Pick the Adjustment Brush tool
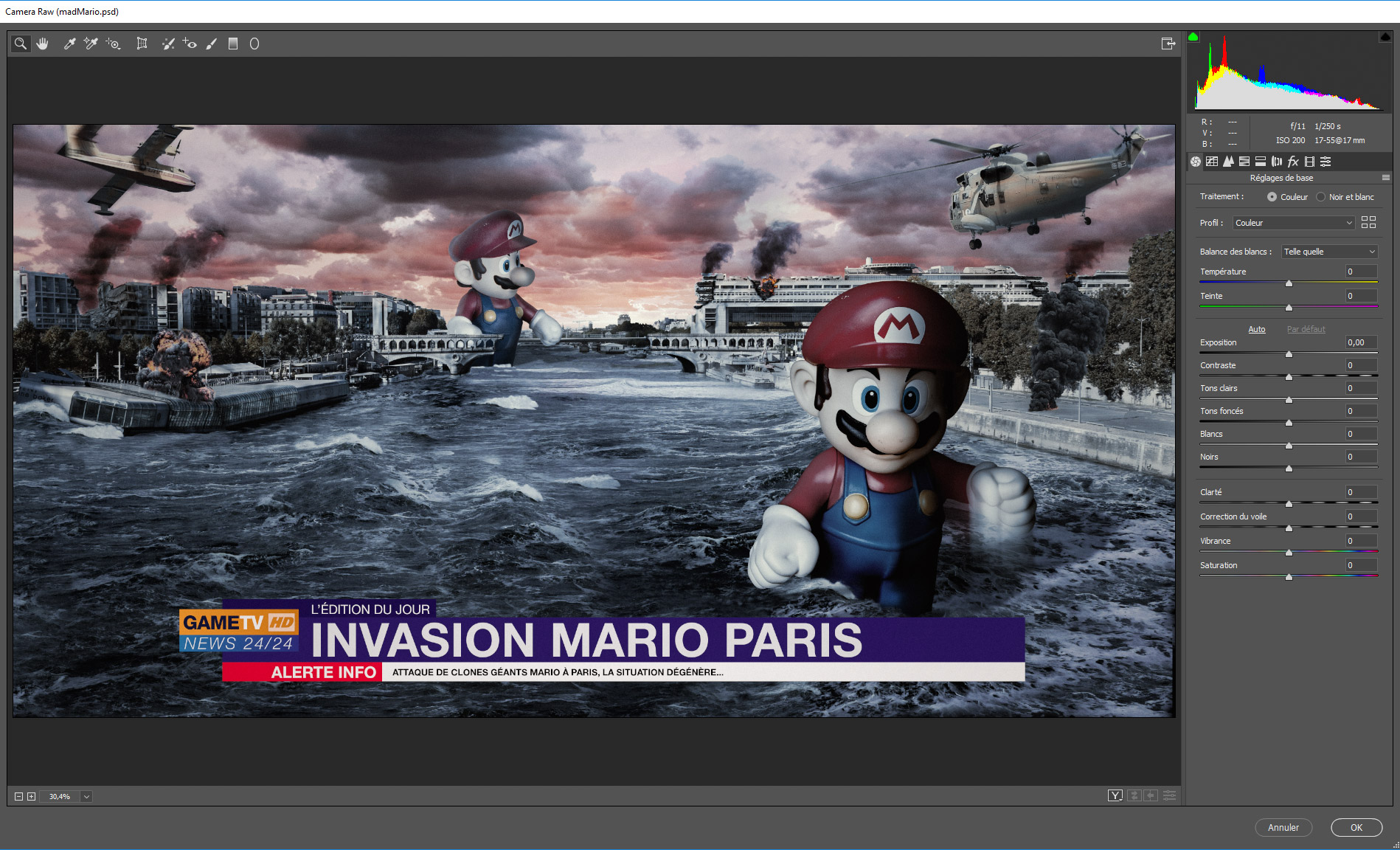The width and height of the screenshot is (1400, 850). (x=212, y=44)
